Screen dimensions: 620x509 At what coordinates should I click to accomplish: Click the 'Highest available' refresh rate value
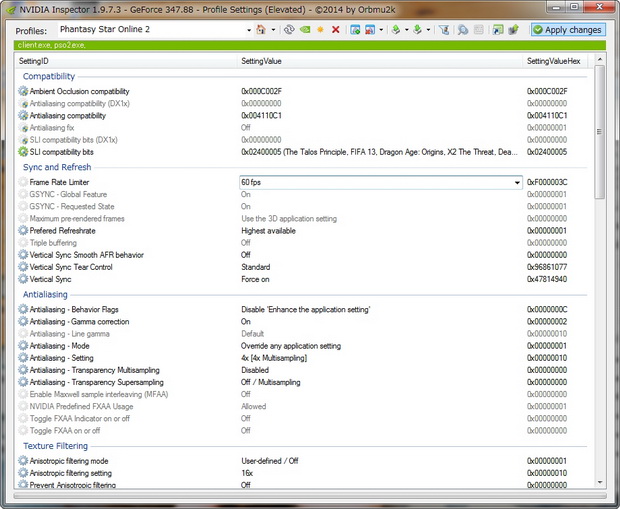click(268, 231)
